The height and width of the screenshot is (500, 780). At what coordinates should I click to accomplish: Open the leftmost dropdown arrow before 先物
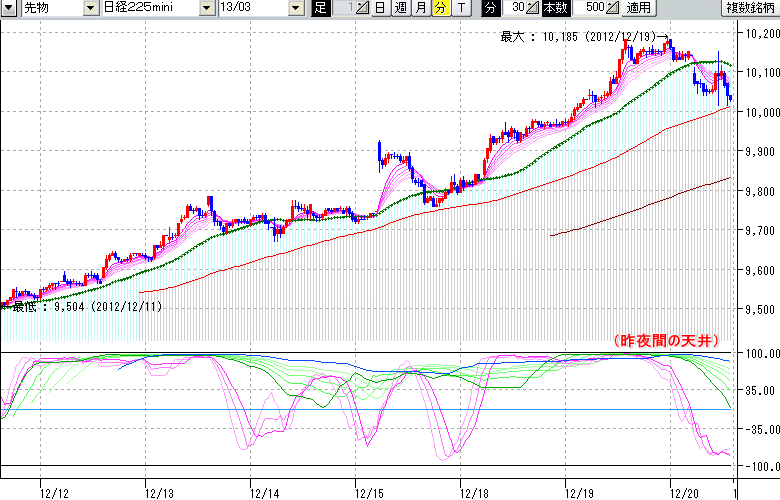tap(10, 8)
